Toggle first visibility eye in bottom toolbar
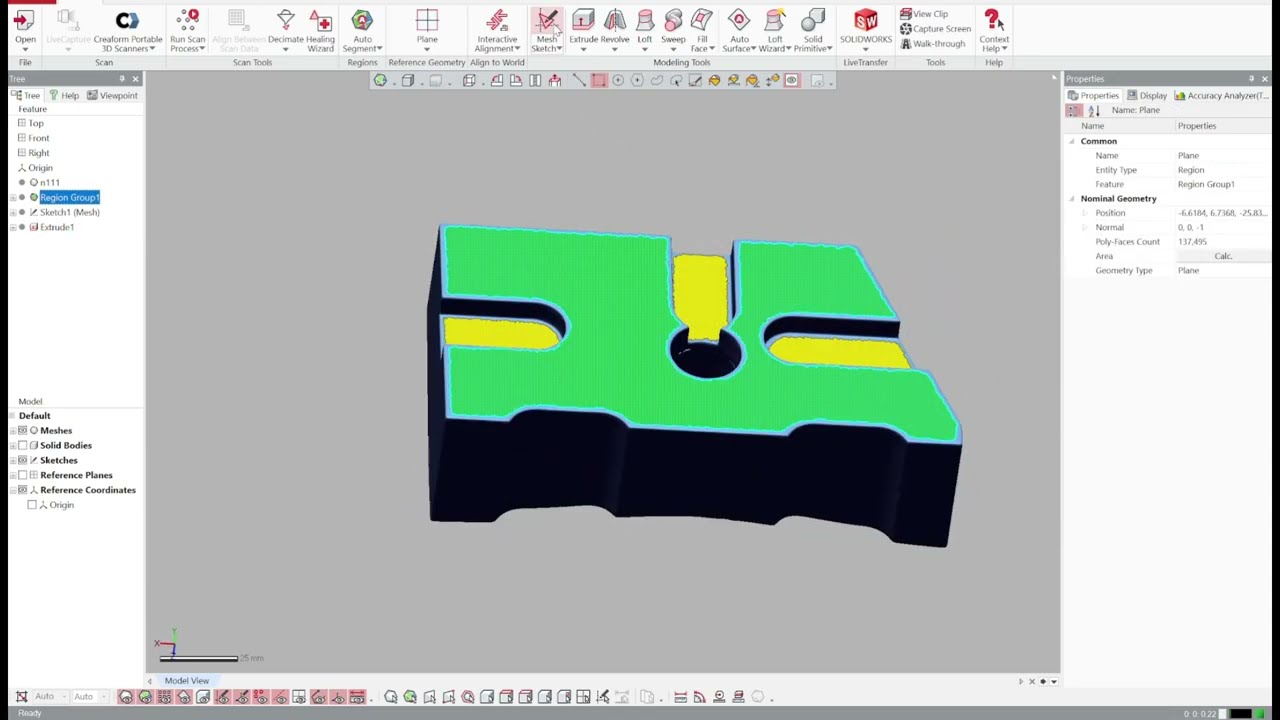The width and height of the screenshot is (1280, 720). 125,697
